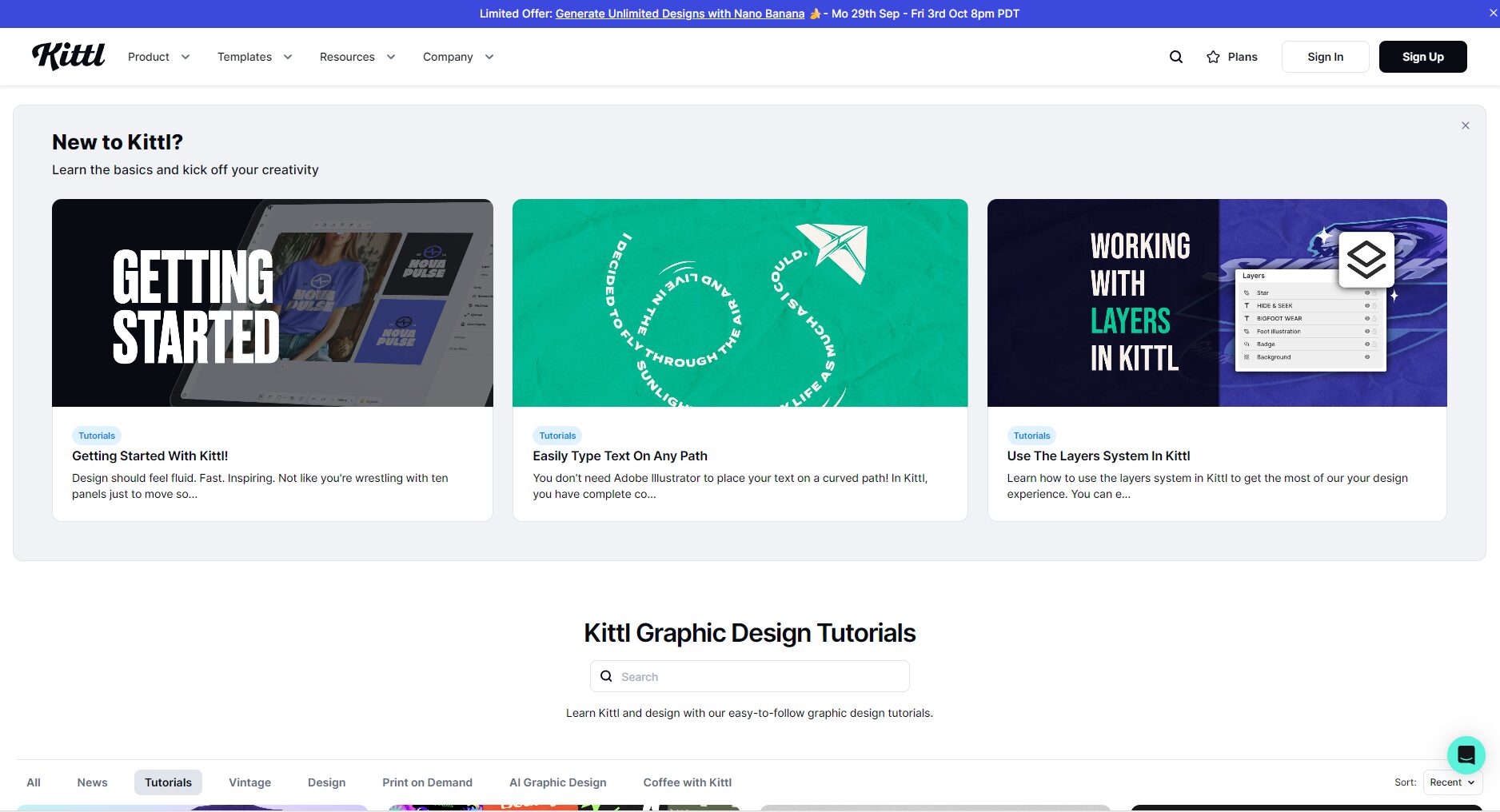This screenshot has height=812, width=1500.
Task: Click the magnifier icon in tutorials search
Action: pos(606,676)
